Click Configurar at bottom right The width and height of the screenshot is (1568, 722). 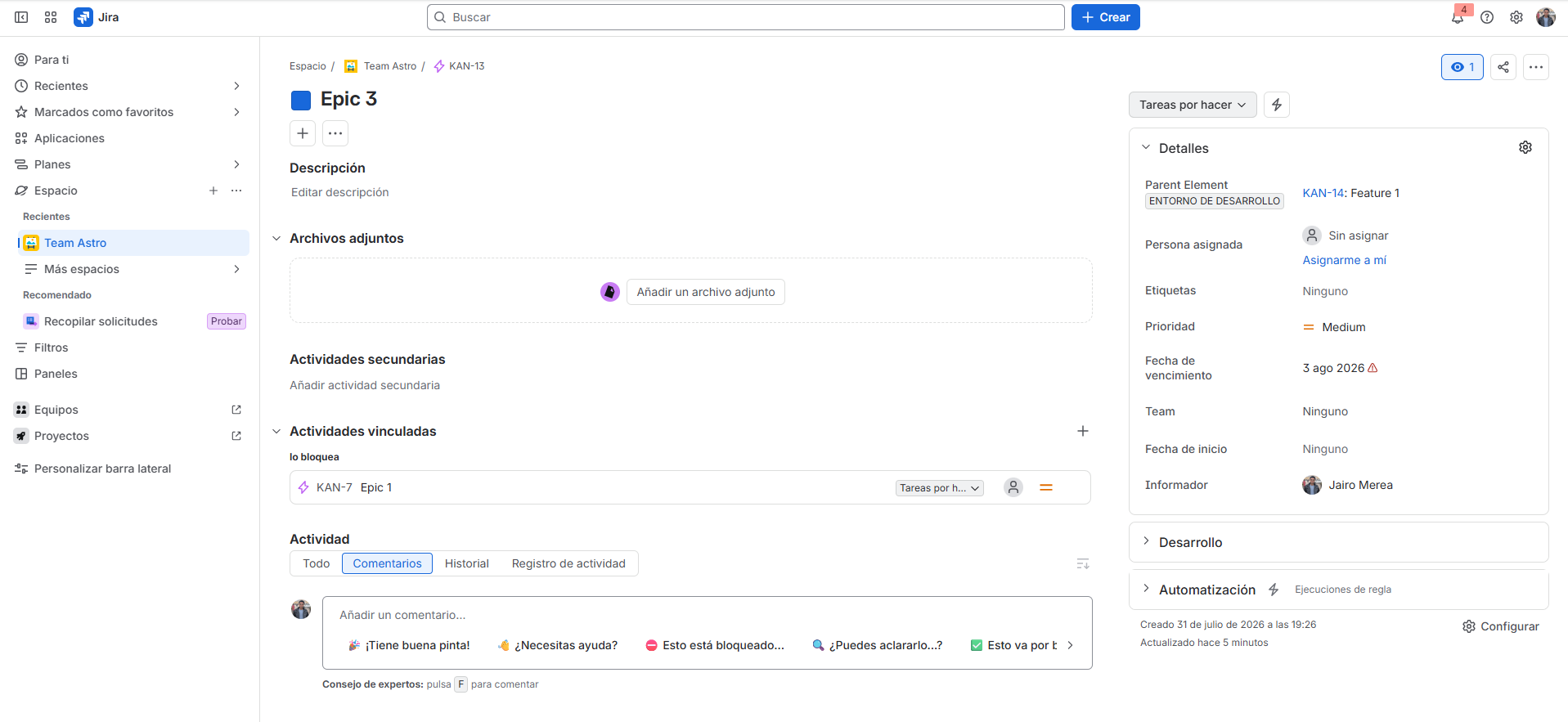[1501, 626]
